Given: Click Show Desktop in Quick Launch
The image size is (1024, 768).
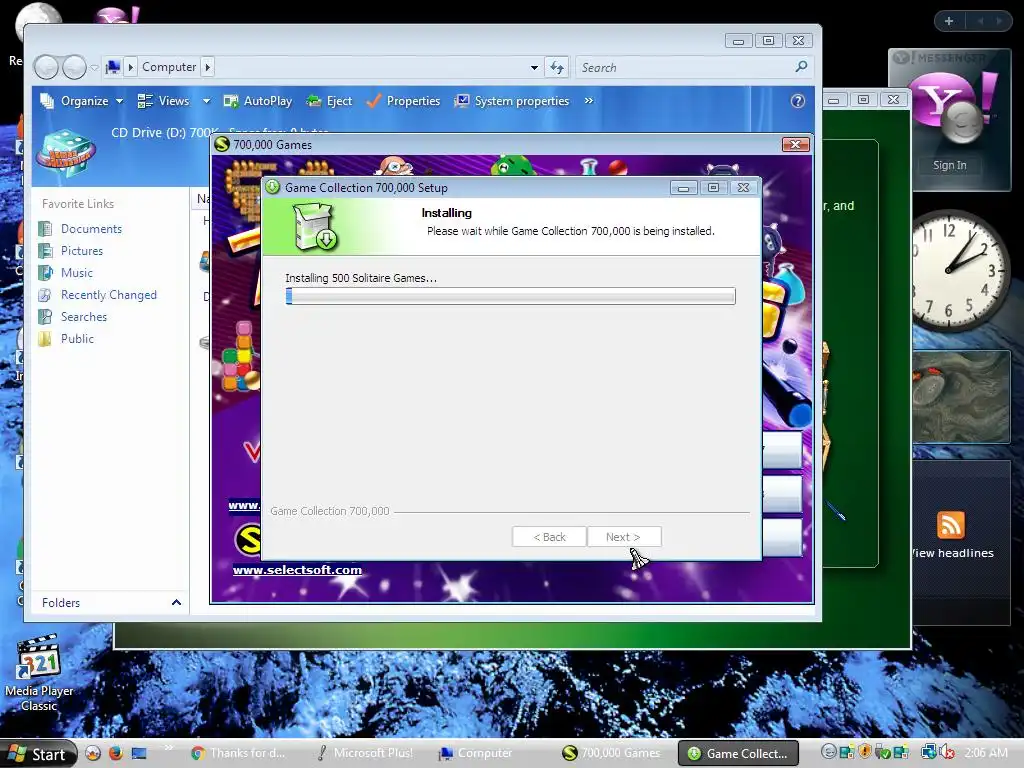Looking at the screenshot, I should (139, 753).
